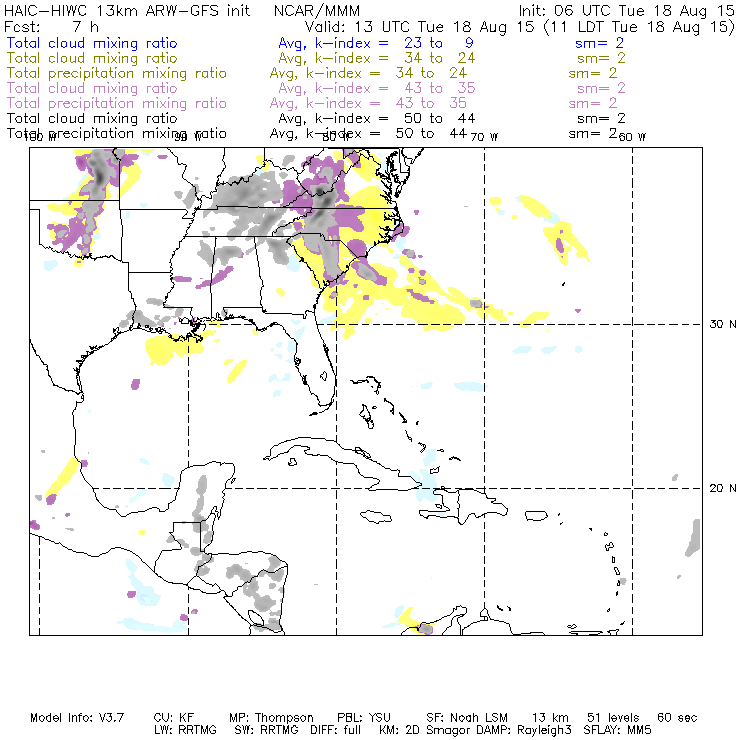Select the 'NCAR/MMM' header text
This screenshot has height=740, width=740.
(x=317, y=10)
